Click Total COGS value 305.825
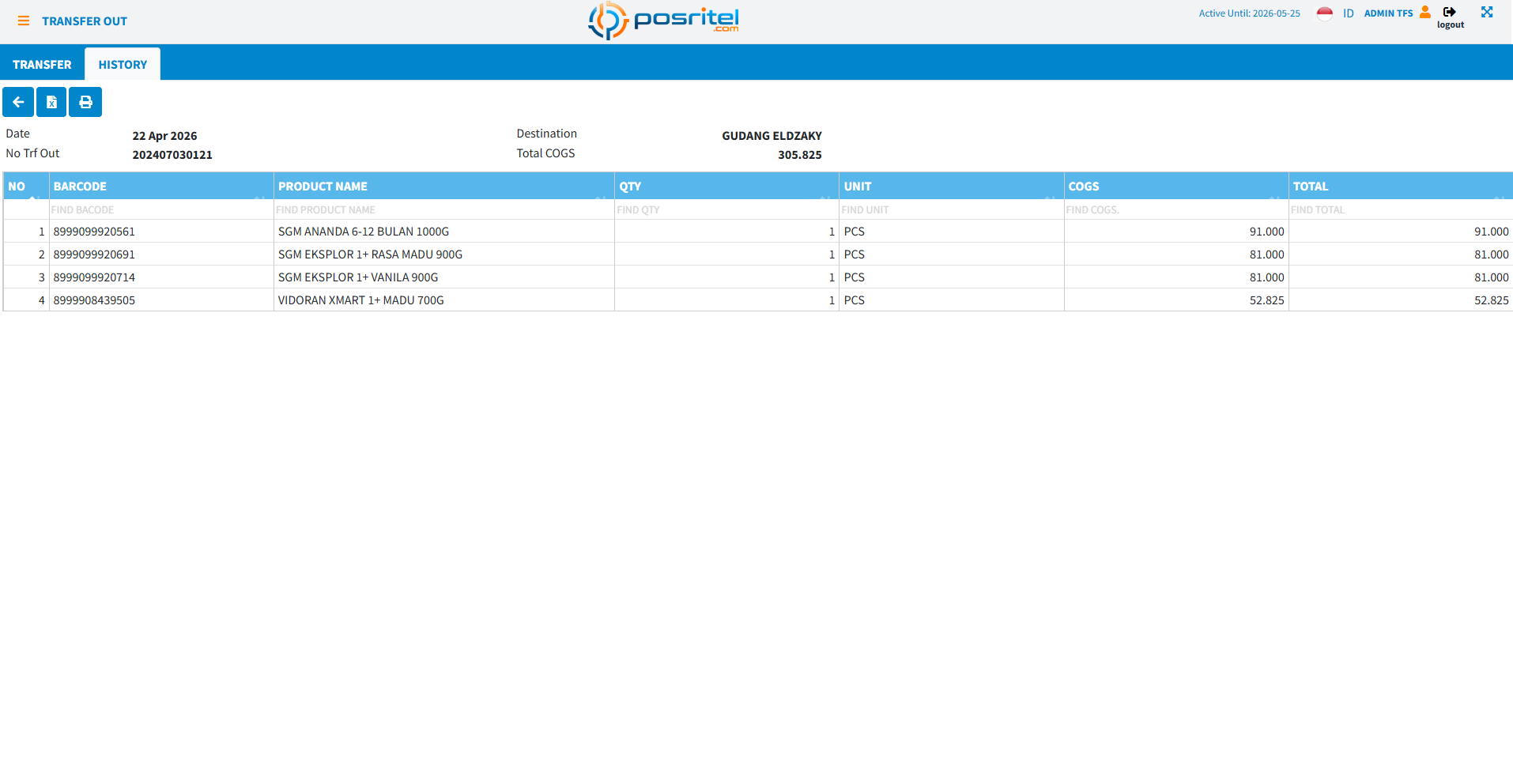 800,155
